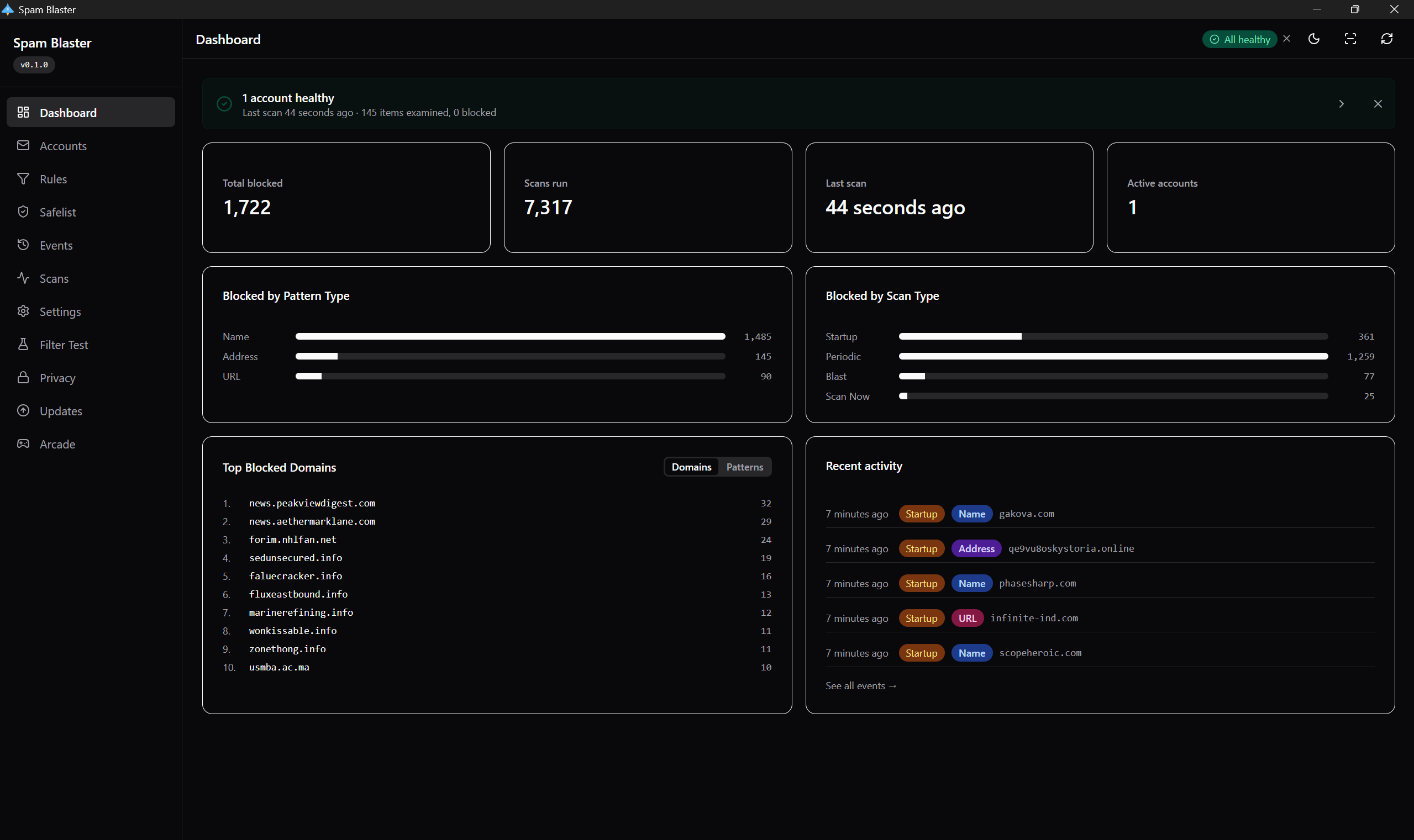Image resolution: width=1414 pixels, height=840 pixels.
Task: Click the URL badge on infinite-ind.com row
Action: 967,617
